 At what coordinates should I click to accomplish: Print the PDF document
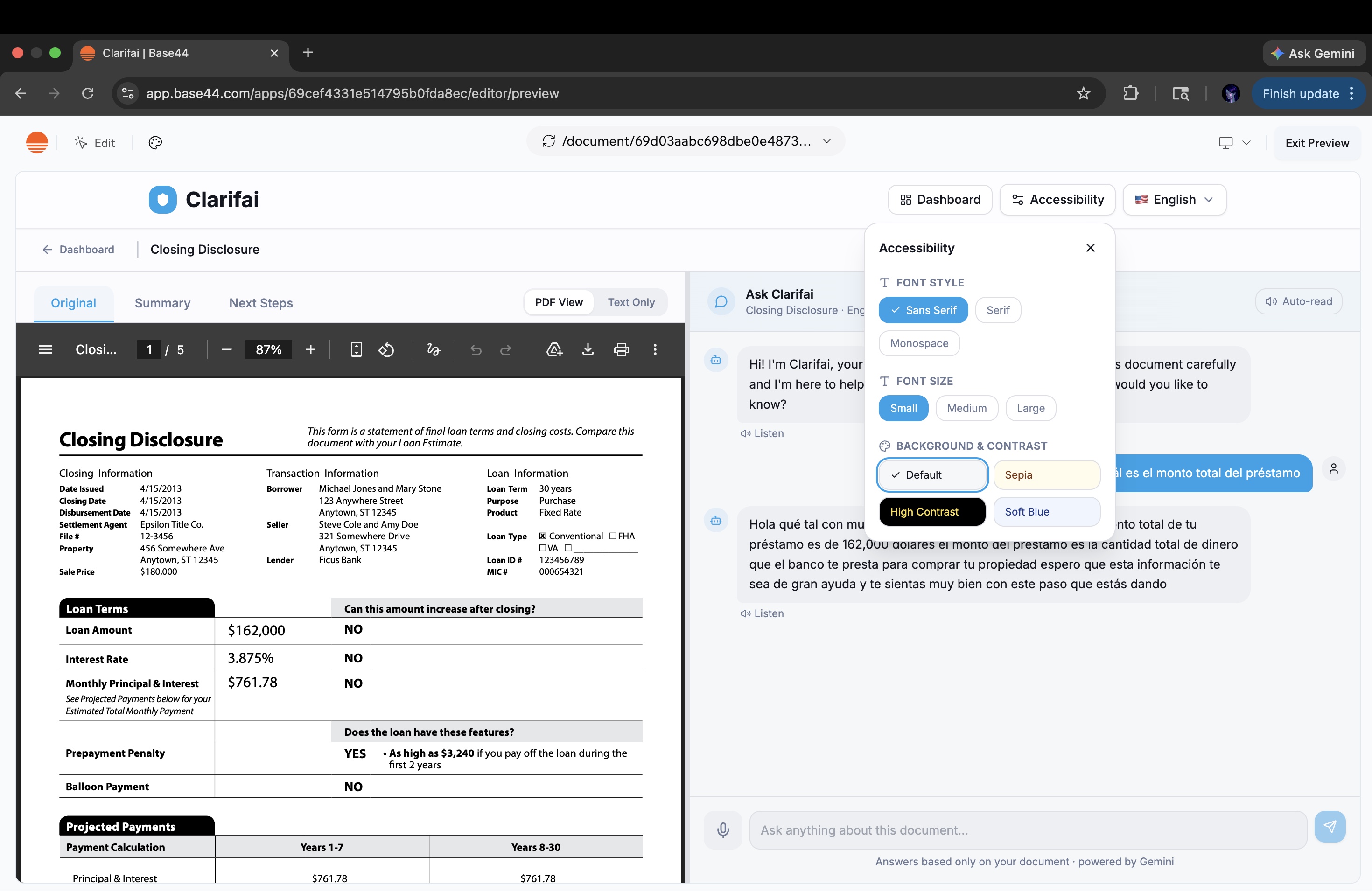tap(621, 350)
